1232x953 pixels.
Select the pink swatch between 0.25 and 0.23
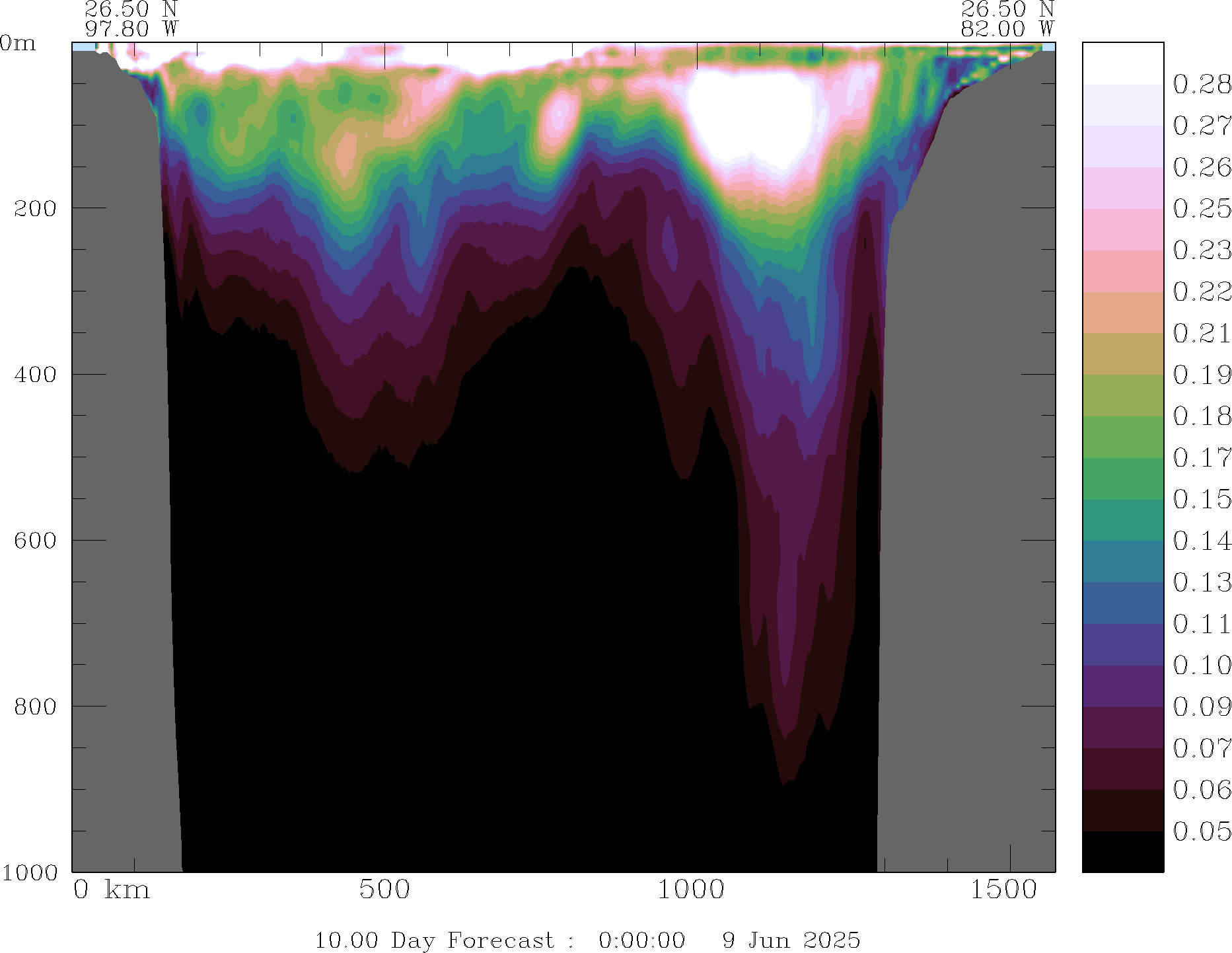point(1122,229)
